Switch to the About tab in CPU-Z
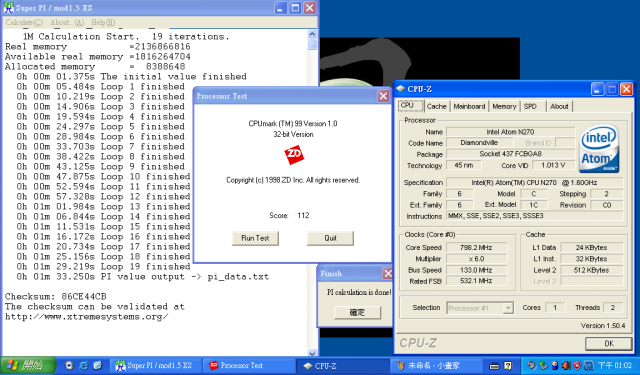This screenshot has width=640, height=375. click(x=559, y=106)
